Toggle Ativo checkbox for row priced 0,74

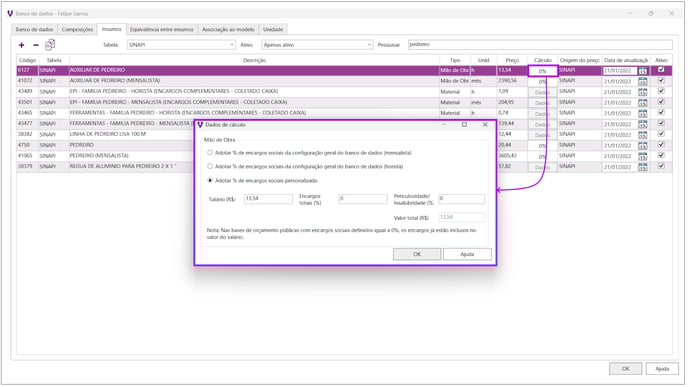click(x=661, y=113)
